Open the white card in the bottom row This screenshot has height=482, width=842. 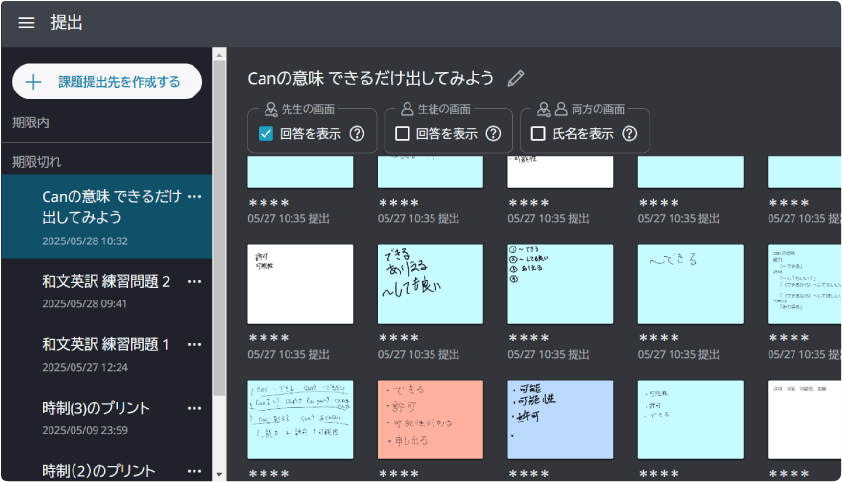pos(804,420)
